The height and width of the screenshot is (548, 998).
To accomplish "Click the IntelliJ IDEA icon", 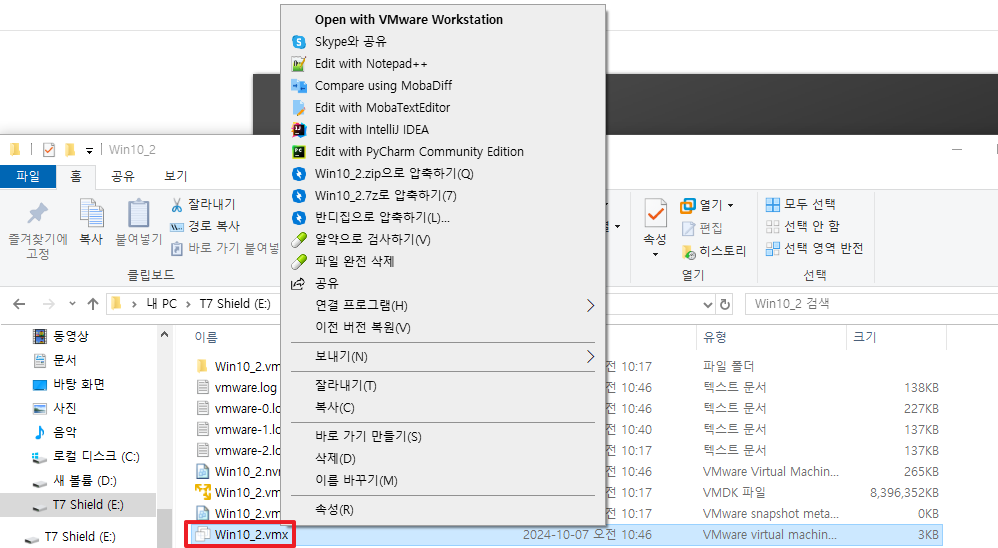I will pyautogui.click(x=299, y=130).
